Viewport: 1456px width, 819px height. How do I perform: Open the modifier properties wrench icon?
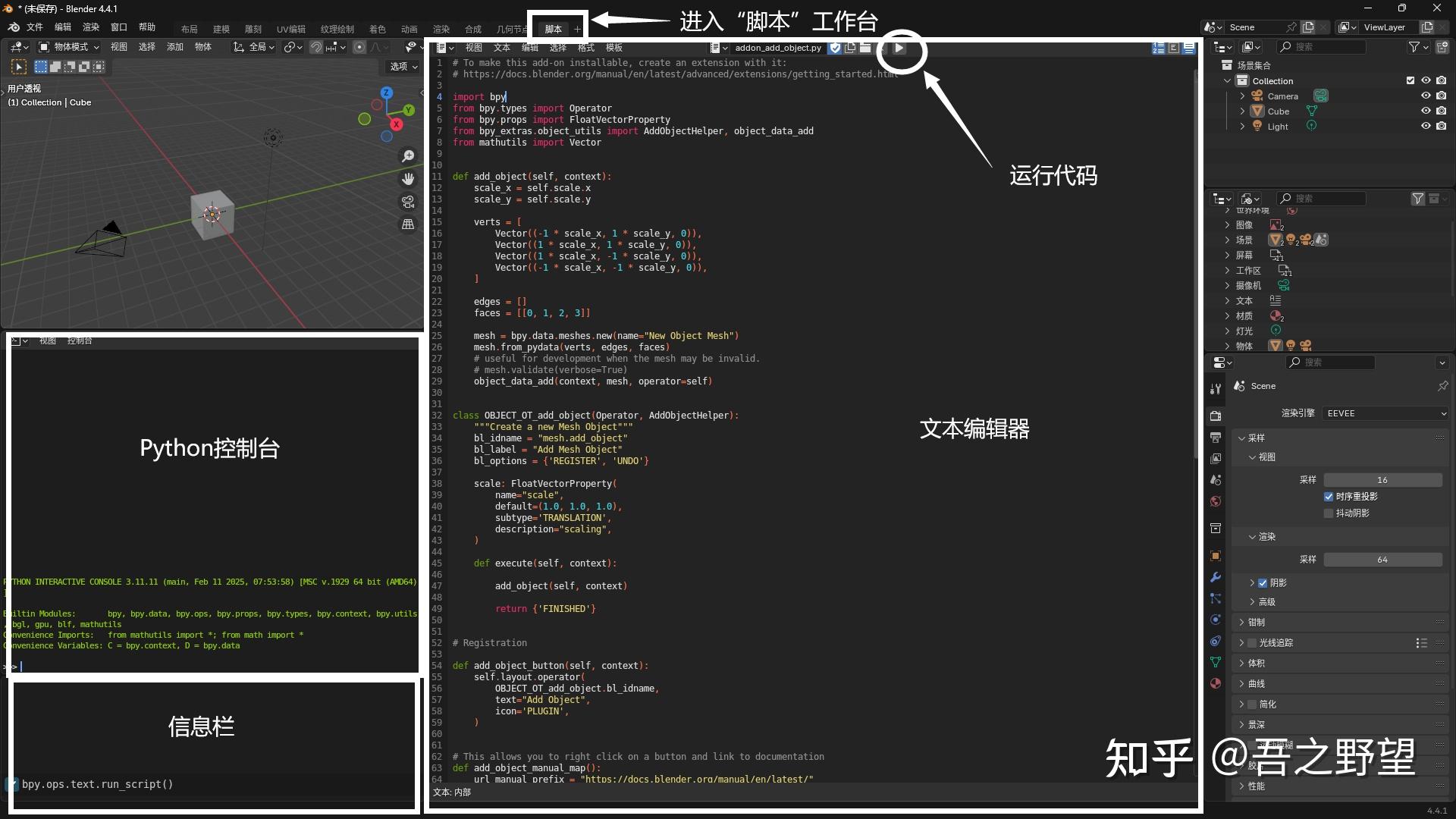[1216, 578]
